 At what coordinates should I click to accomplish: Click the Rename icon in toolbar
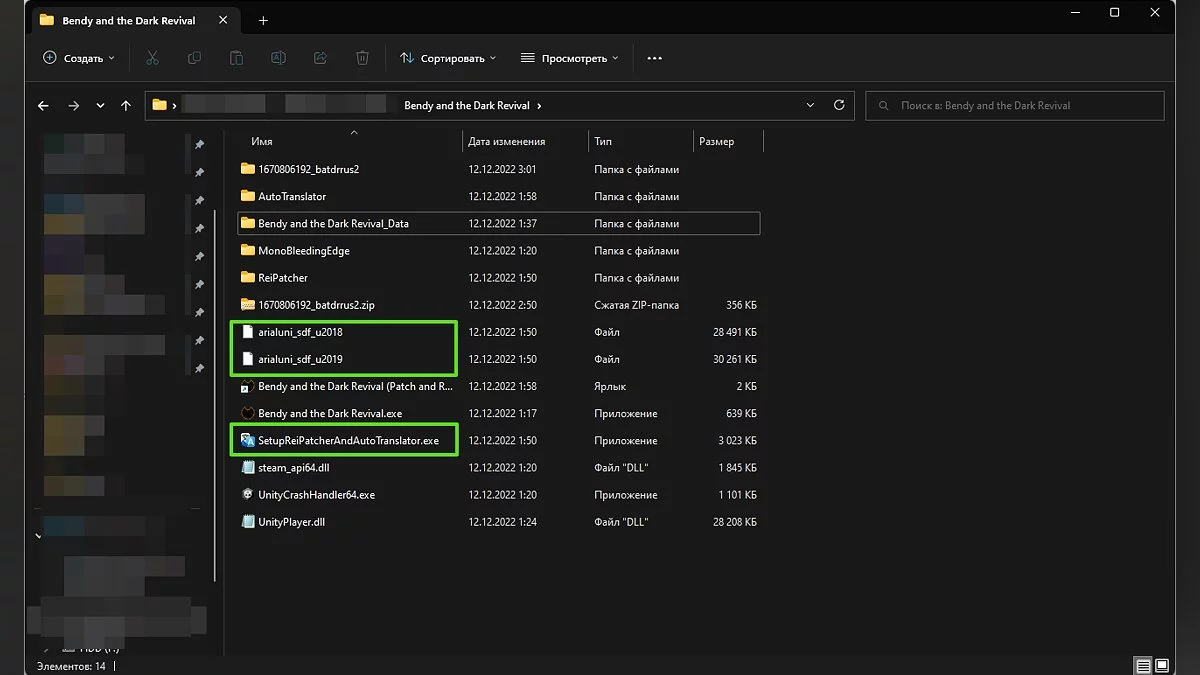[x=278, y=58]
